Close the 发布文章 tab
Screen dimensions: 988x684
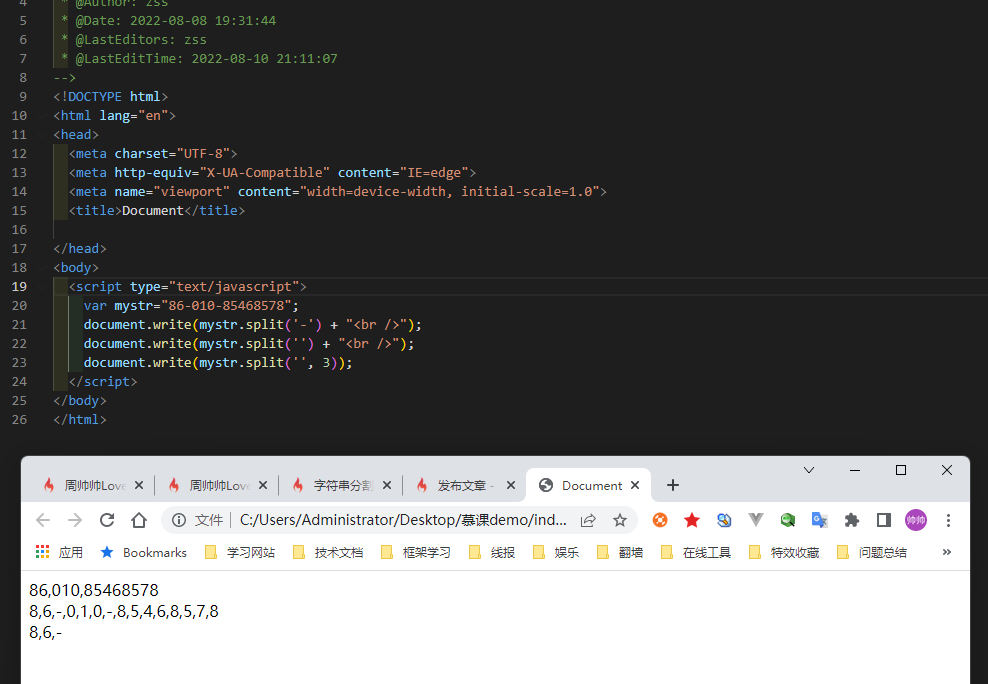point(511,485)
